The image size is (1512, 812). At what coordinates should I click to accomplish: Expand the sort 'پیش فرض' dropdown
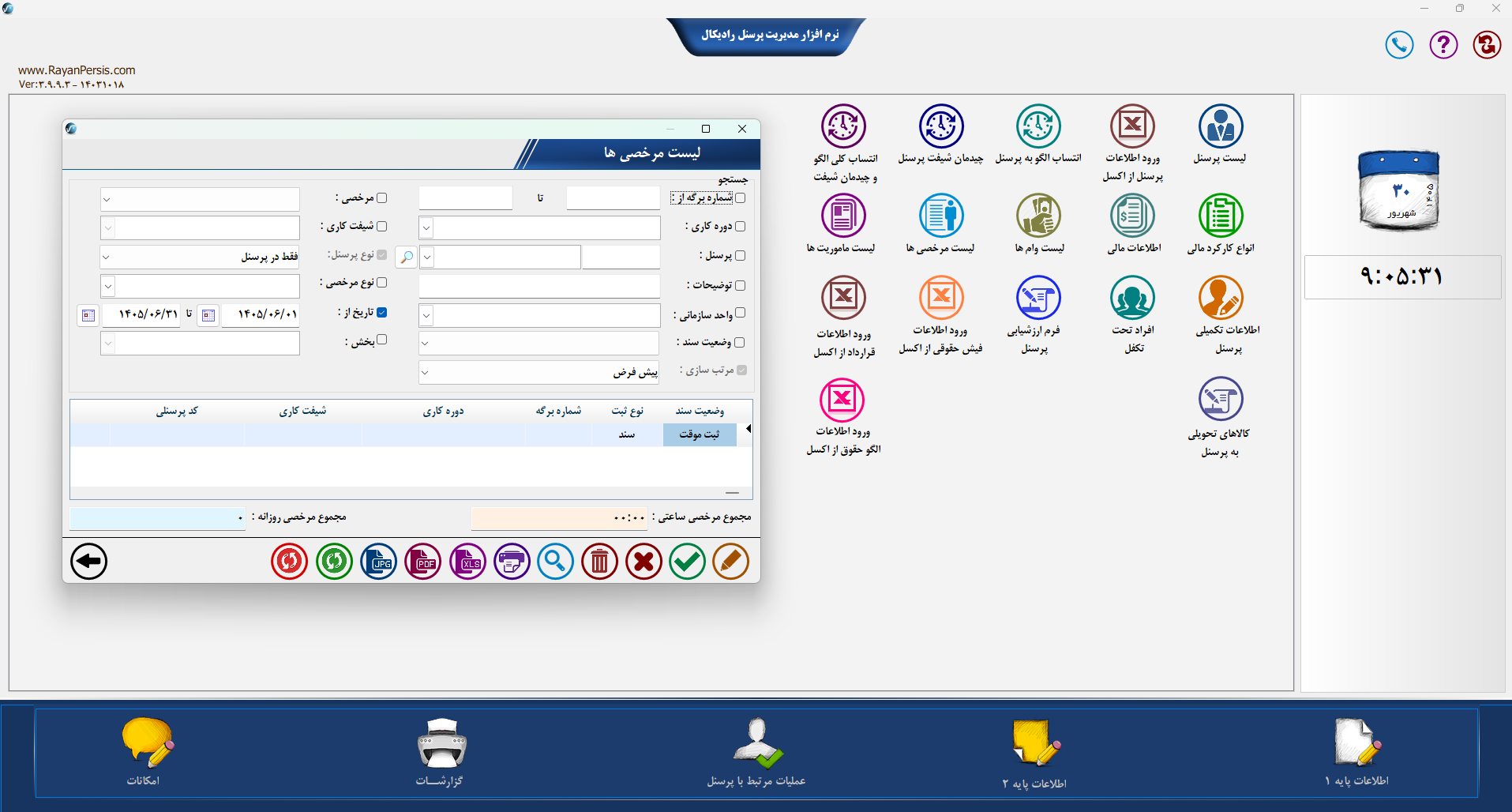pos(426,372)
